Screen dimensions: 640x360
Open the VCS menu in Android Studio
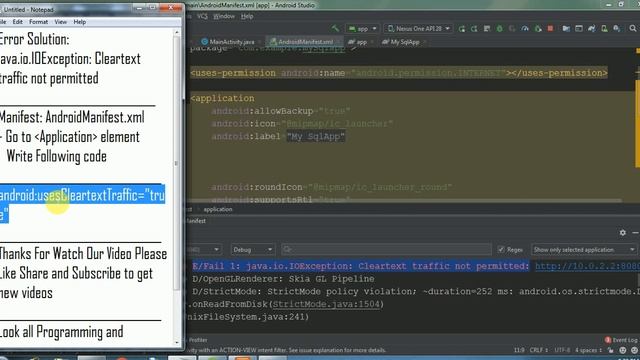[202, 16]
